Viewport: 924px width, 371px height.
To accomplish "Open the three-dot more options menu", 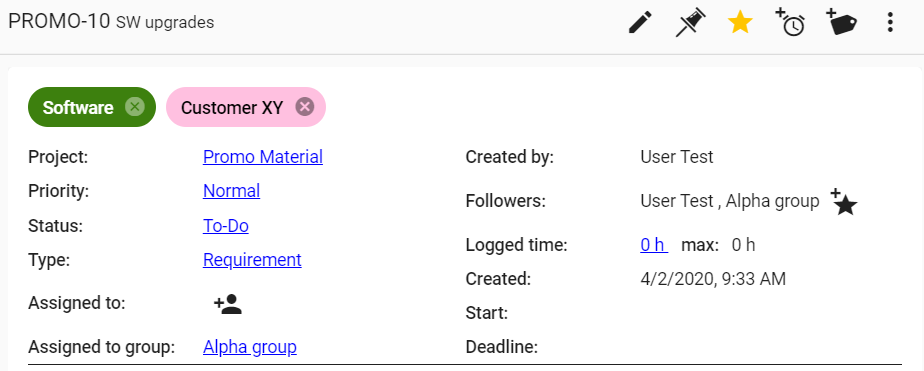I will click(890, 23).
